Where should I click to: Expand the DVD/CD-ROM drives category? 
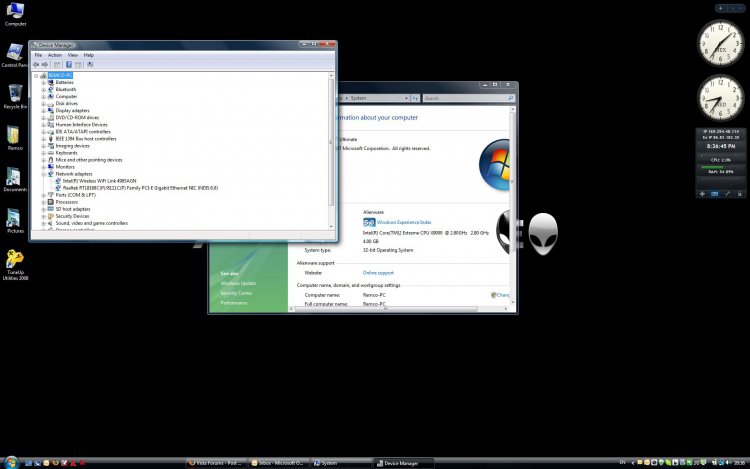pyautogui.click(x=44, y=118)
